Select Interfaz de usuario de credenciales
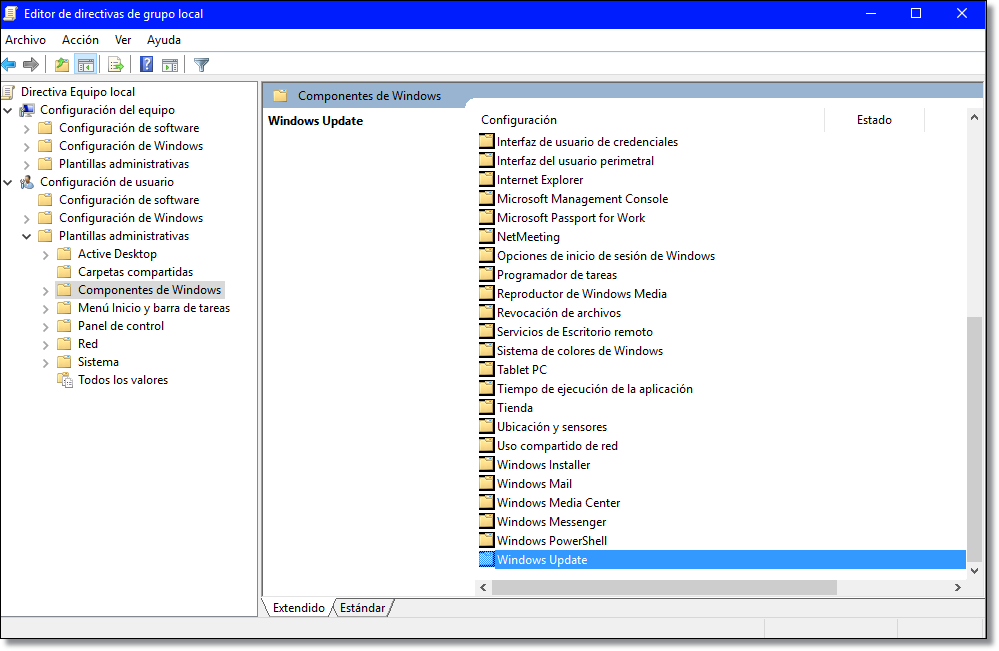999x651 pixels. (587, 141)
